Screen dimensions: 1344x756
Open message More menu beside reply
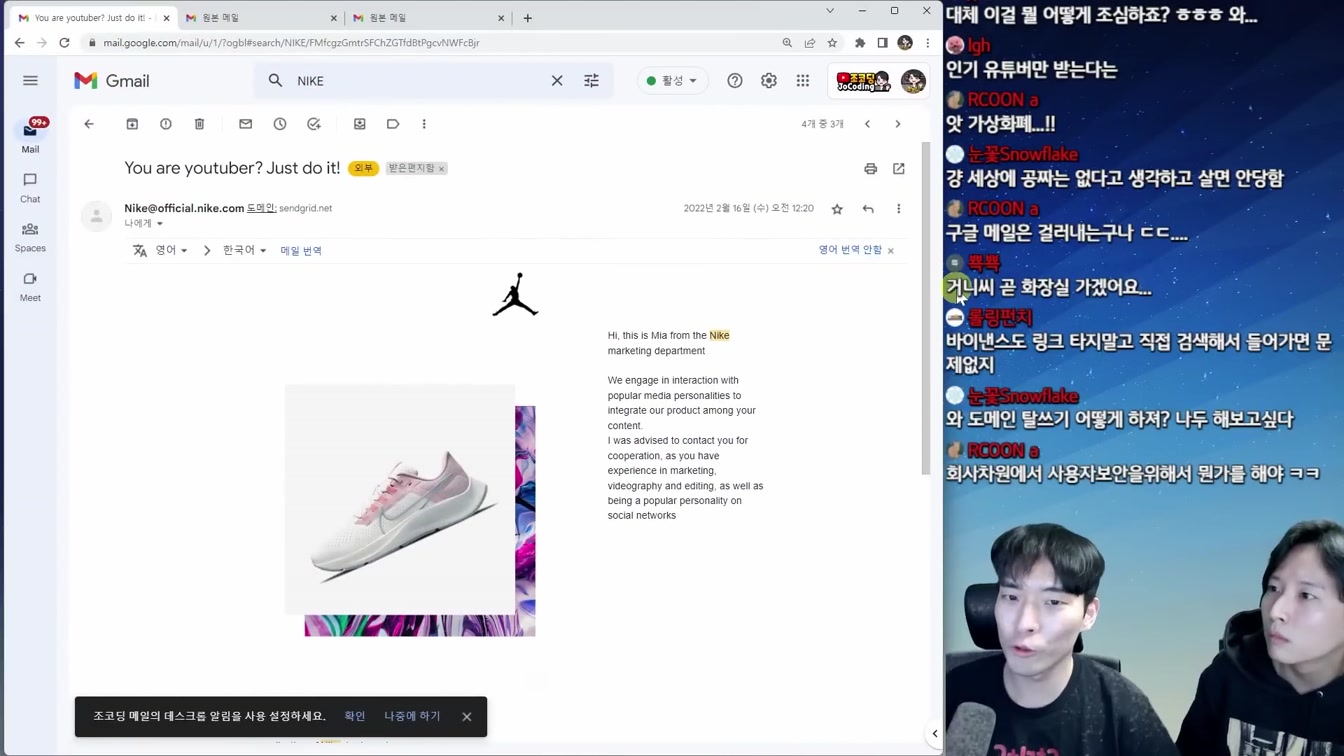pos(899,209)
